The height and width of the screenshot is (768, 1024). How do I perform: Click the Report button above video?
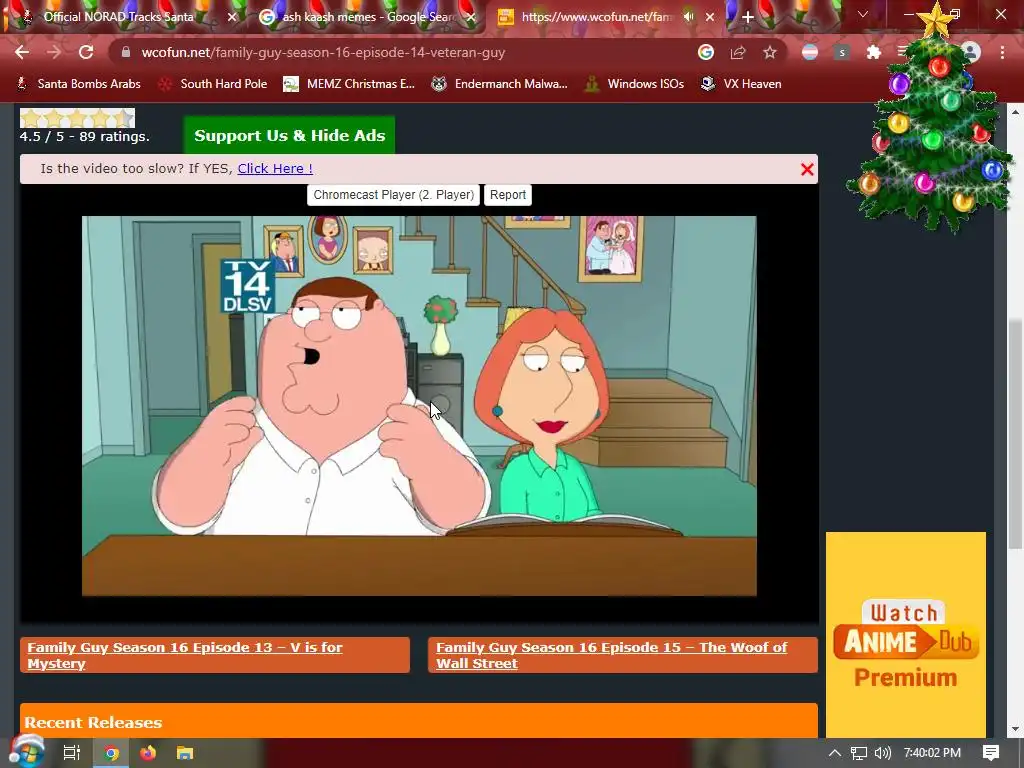[x=508, y=195]
